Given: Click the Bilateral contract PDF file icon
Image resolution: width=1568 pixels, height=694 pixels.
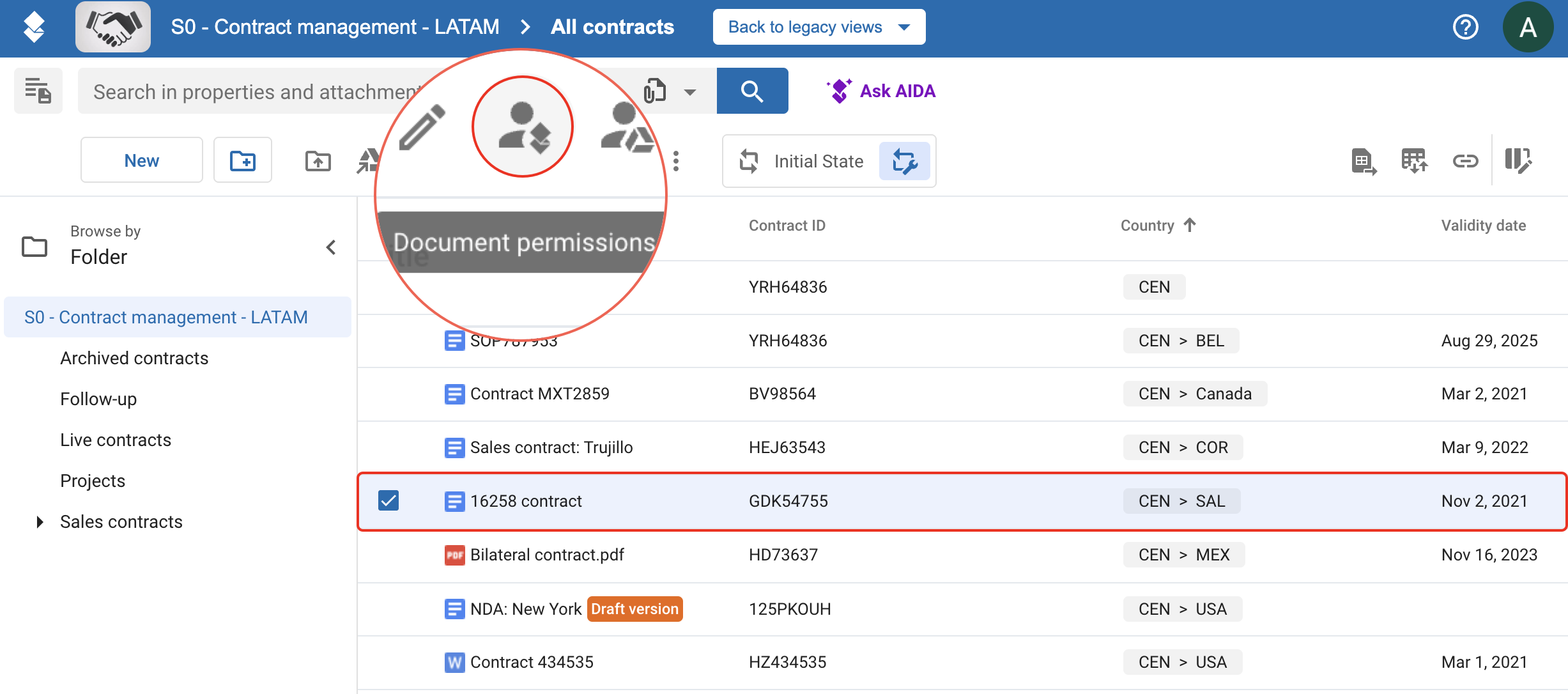Looking at the screenshot, I should coord(454,555).
